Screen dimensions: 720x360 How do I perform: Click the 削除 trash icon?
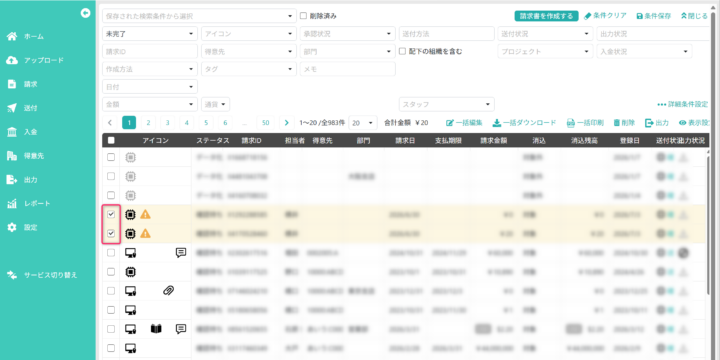[617, 123]
